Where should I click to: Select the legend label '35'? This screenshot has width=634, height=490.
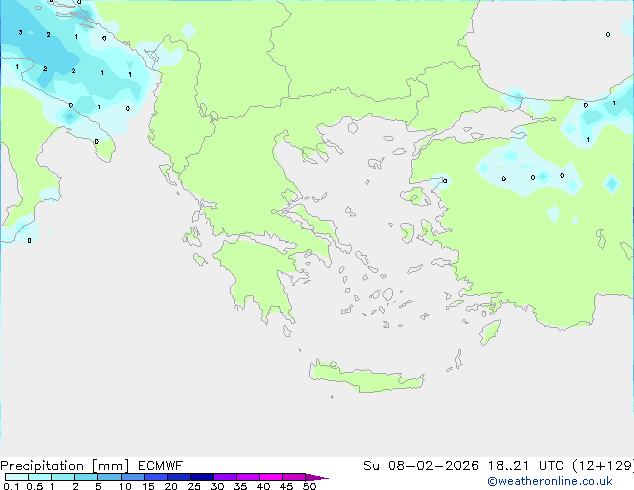click(240, 486)
